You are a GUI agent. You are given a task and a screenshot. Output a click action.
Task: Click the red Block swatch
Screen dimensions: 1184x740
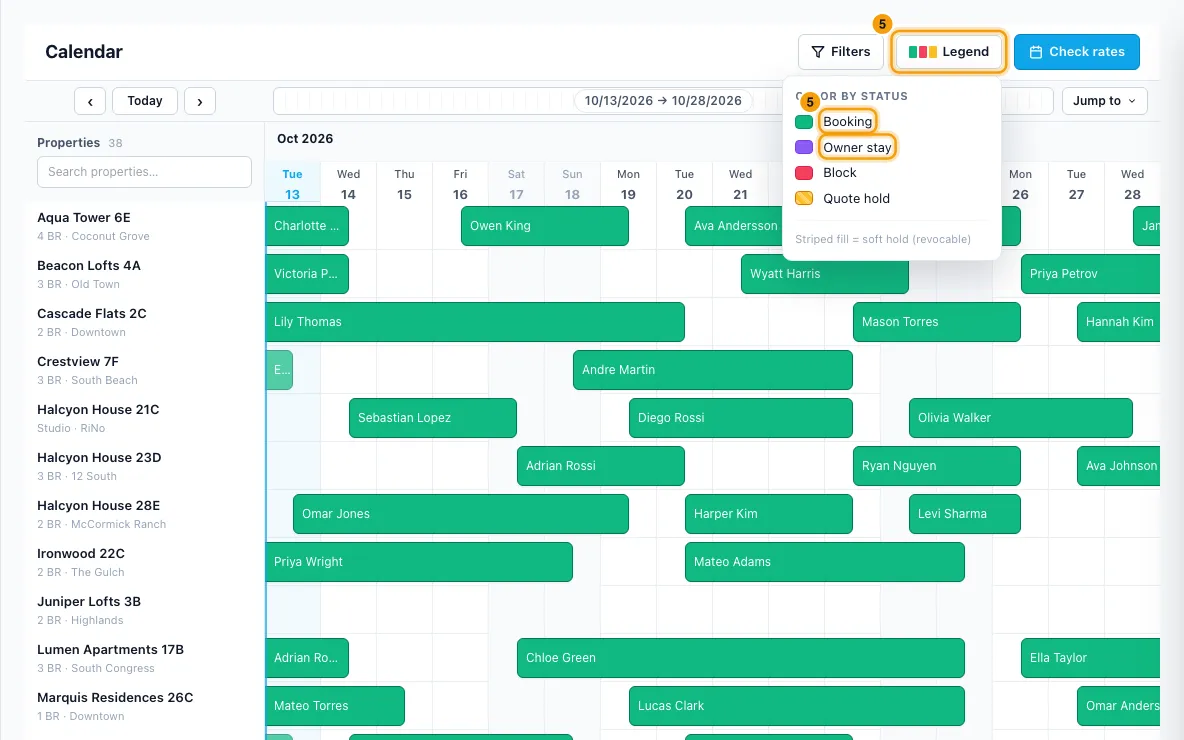[x=804, y=173]
